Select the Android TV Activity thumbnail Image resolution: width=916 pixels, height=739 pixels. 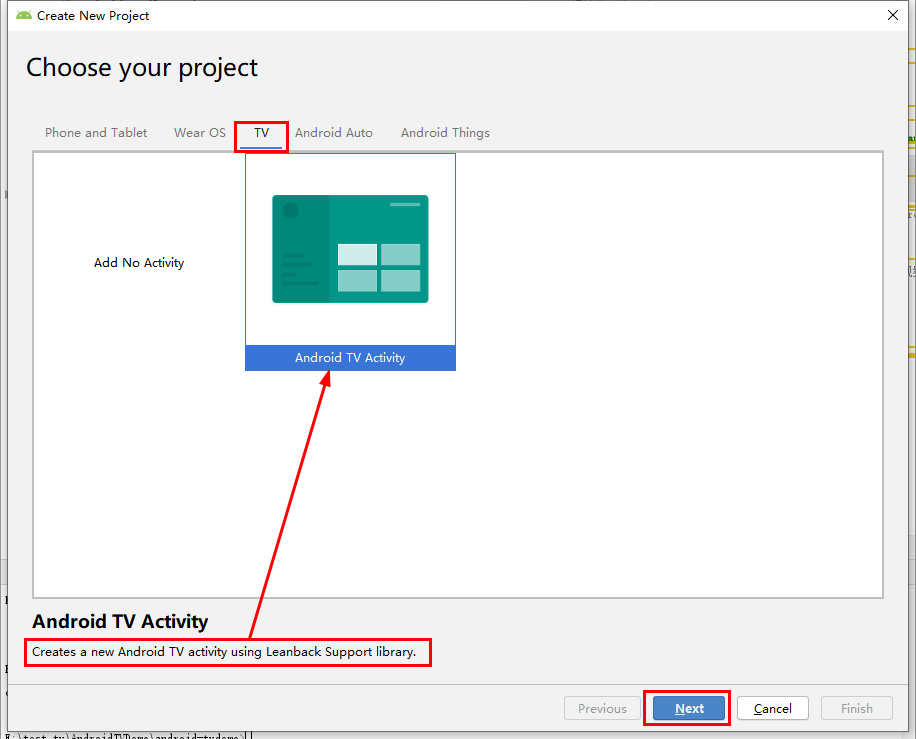click(x=350, y=249)
